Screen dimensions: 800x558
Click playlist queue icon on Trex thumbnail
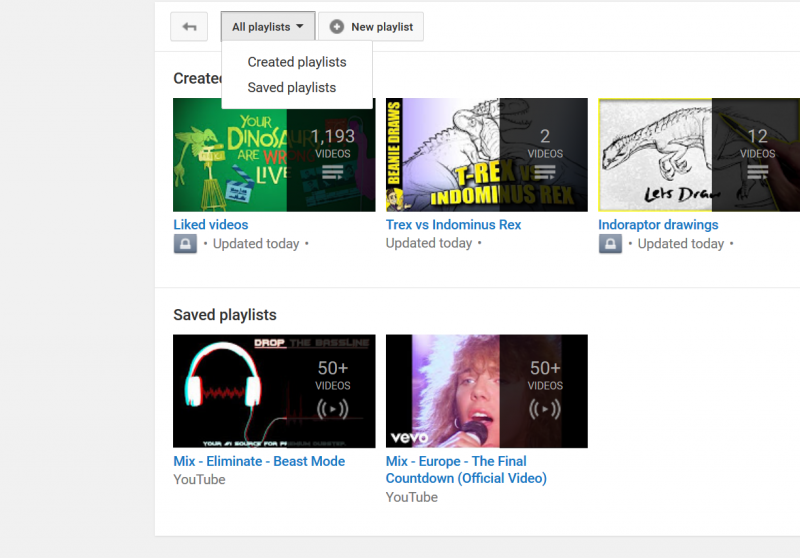(545, 174)
